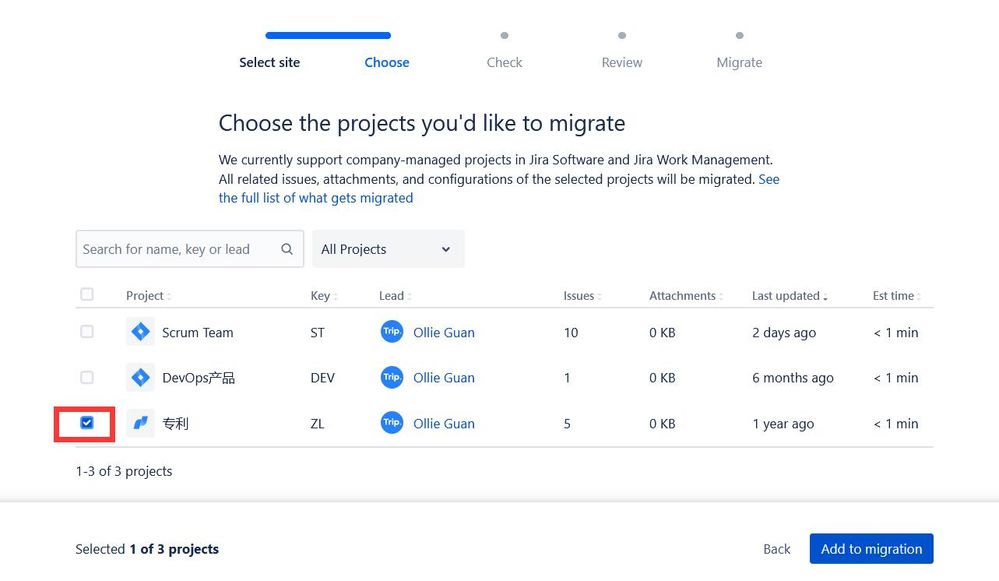The width and height of the screenshot is (999, 581).
Task: Click the Scrum Team project icon
Action: coord(140,332)
